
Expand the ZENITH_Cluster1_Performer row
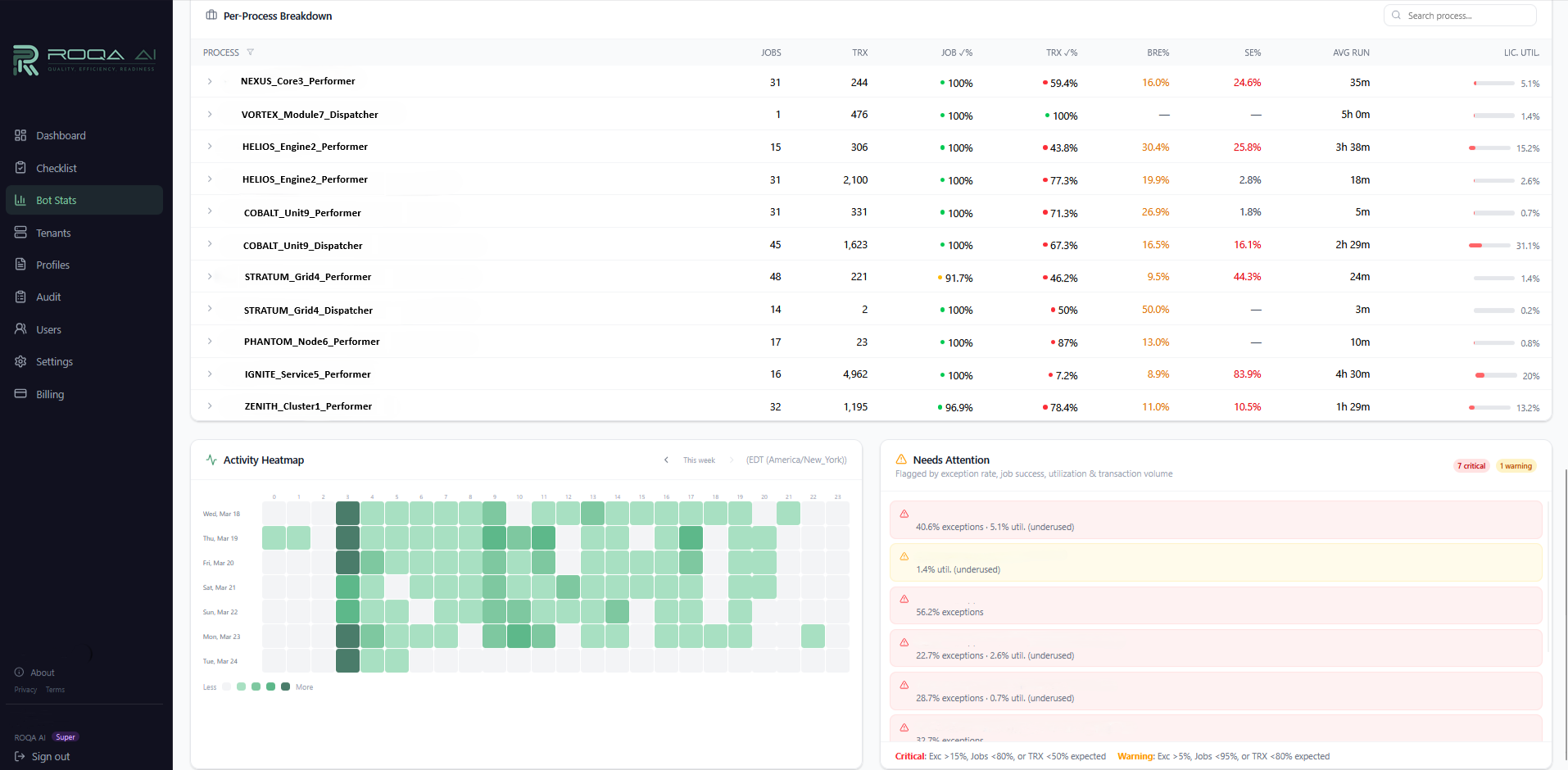click(211, 406)
